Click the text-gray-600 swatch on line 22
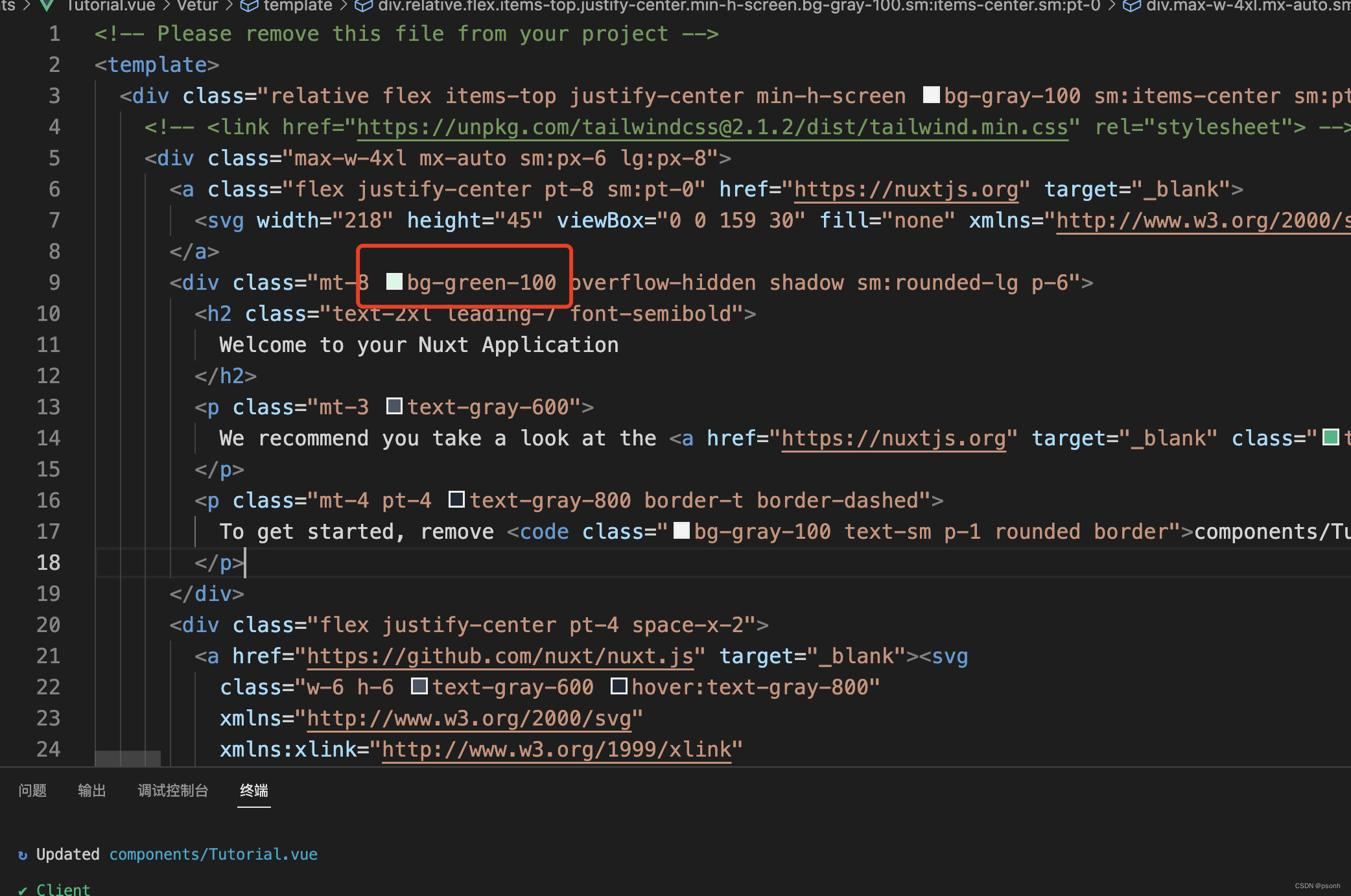This screenshot has width=1351, height=896. [419, 686]
